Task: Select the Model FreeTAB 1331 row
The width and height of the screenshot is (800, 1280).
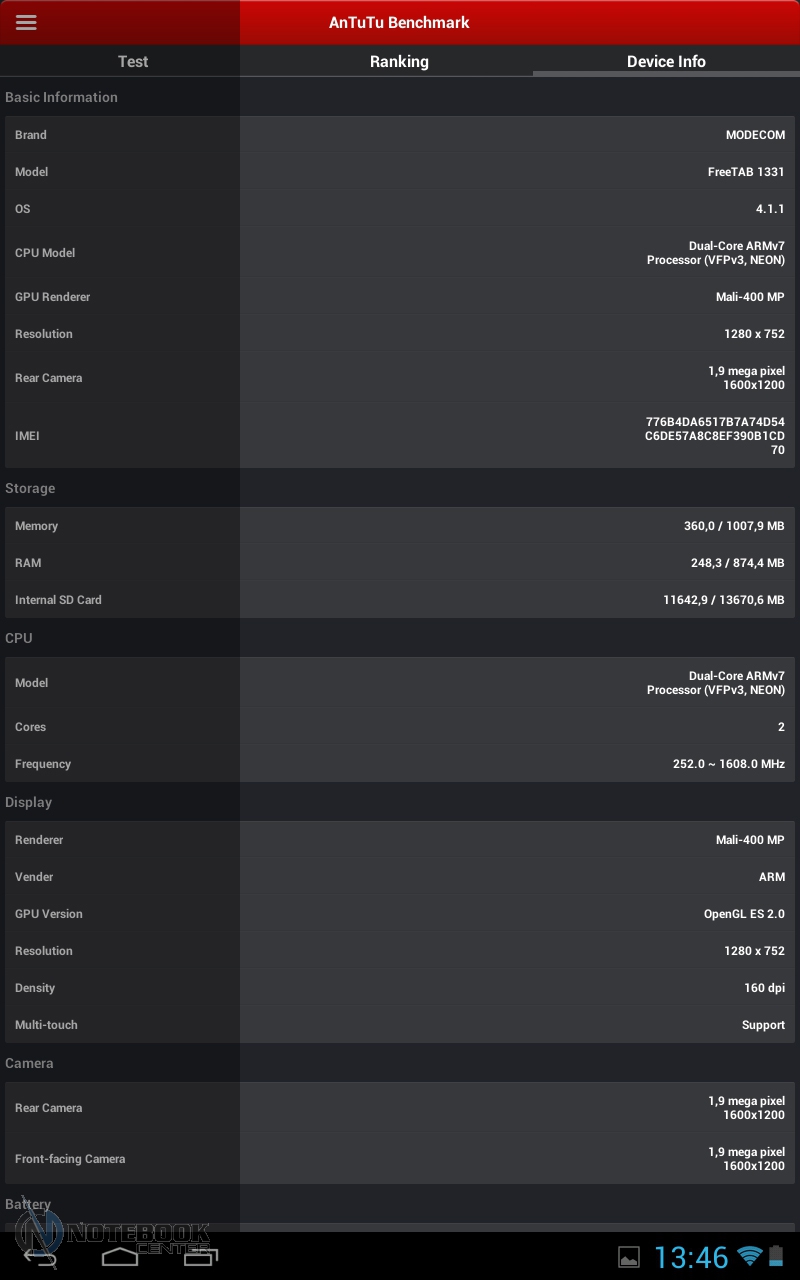Action: coord(400,172)
